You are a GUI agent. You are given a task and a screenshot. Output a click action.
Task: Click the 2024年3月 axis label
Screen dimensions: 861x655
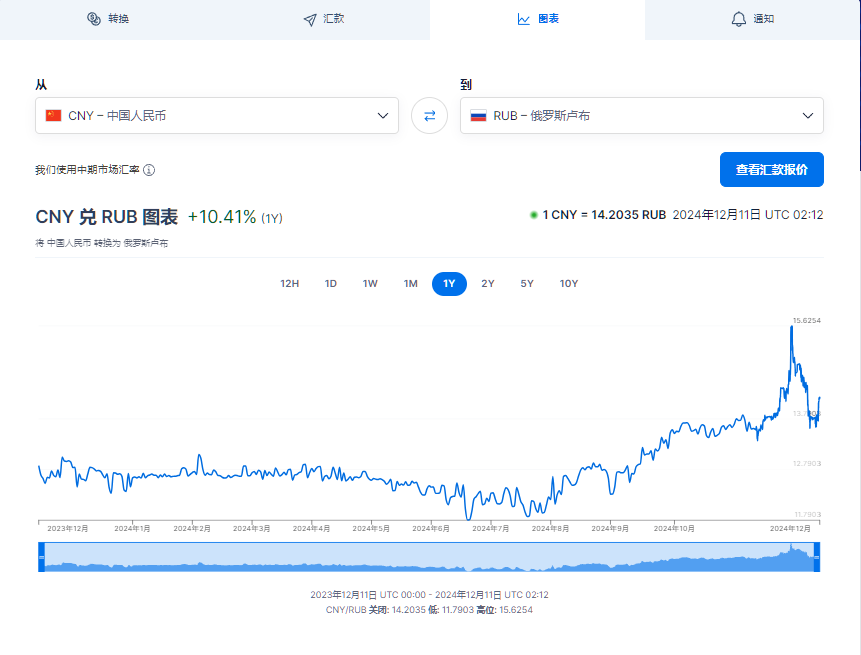click(251, 528)
